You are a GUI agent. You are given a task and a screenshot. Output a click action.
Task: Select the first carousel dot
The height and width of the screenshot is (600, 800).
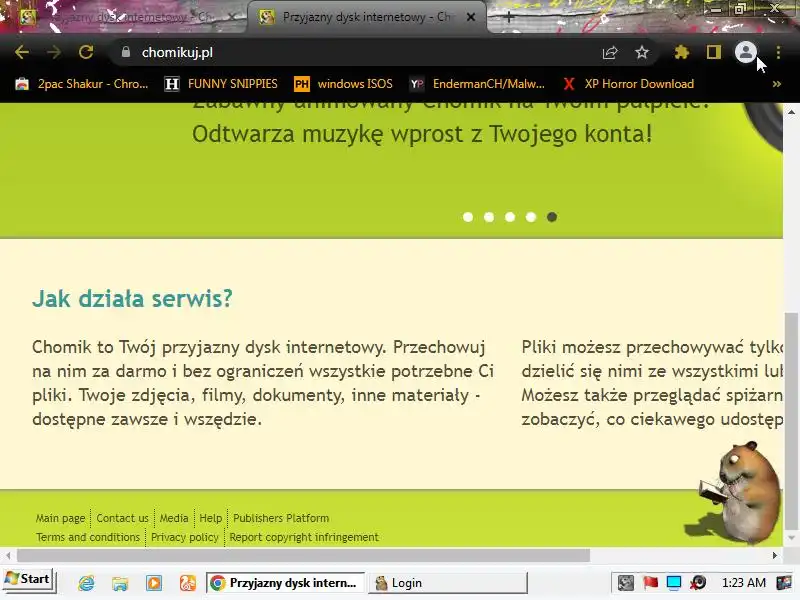pos(468,217)
